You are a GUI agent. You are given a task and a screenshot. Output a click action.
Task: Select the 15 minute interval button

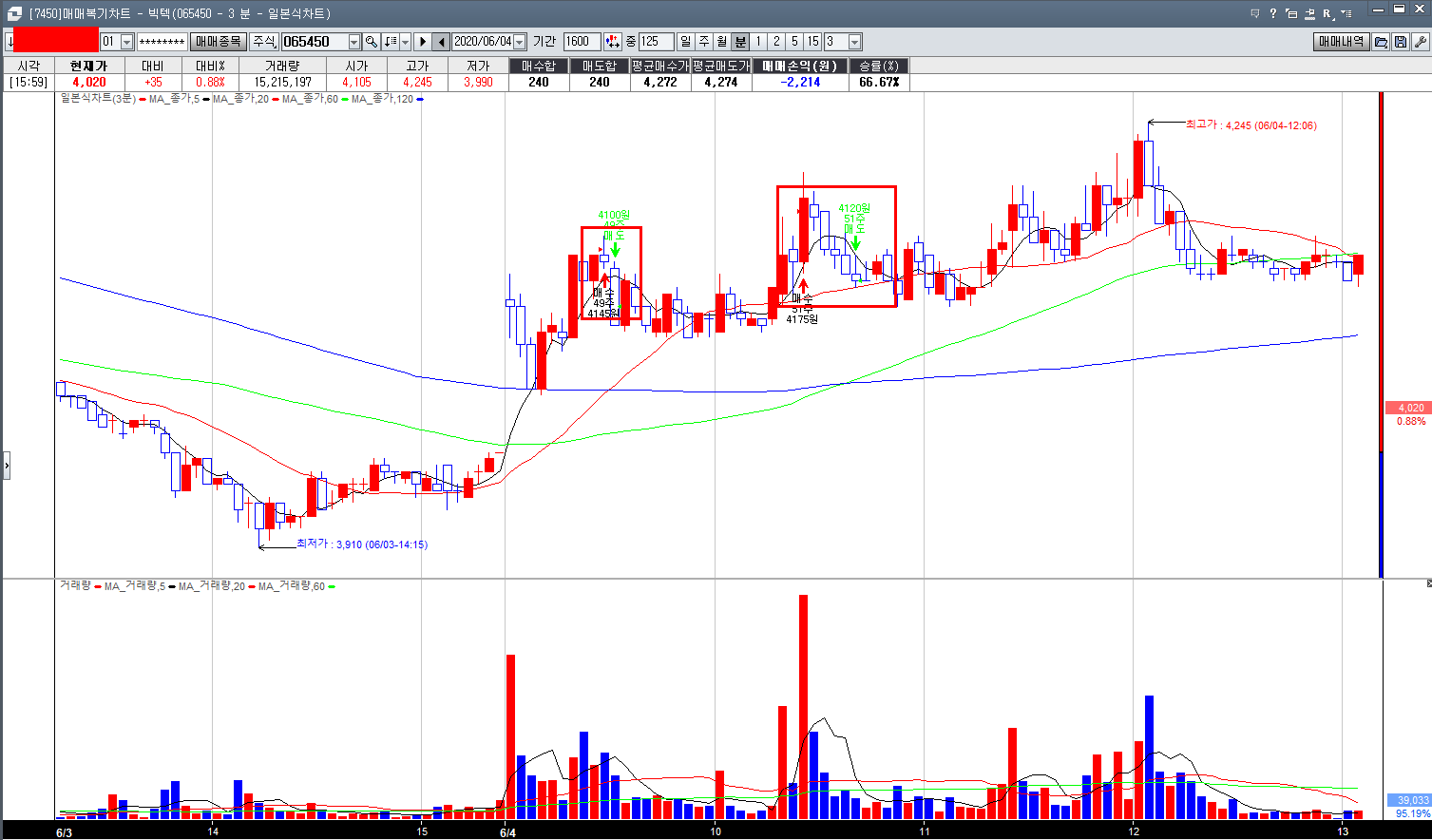pos(812,42)
